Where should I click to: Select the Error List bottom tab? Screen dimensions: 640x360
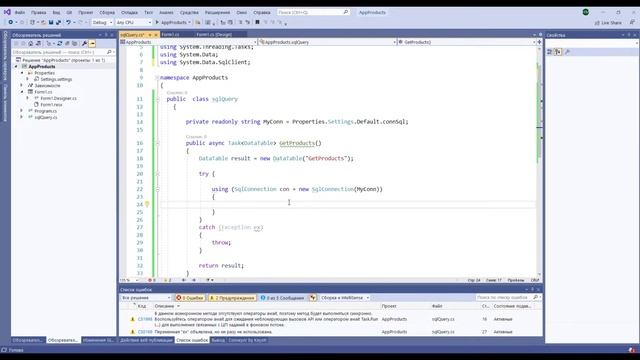click(x=192, y=340)
